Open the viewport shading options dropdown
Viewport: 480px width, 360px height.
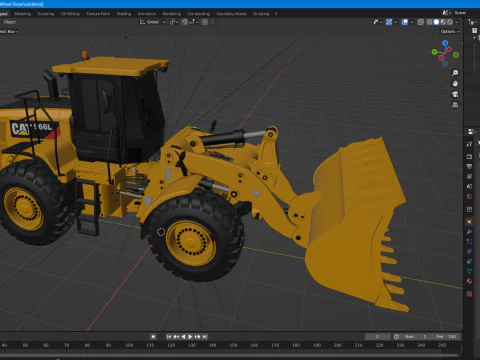pyautogui.click(x=457, y=22)
